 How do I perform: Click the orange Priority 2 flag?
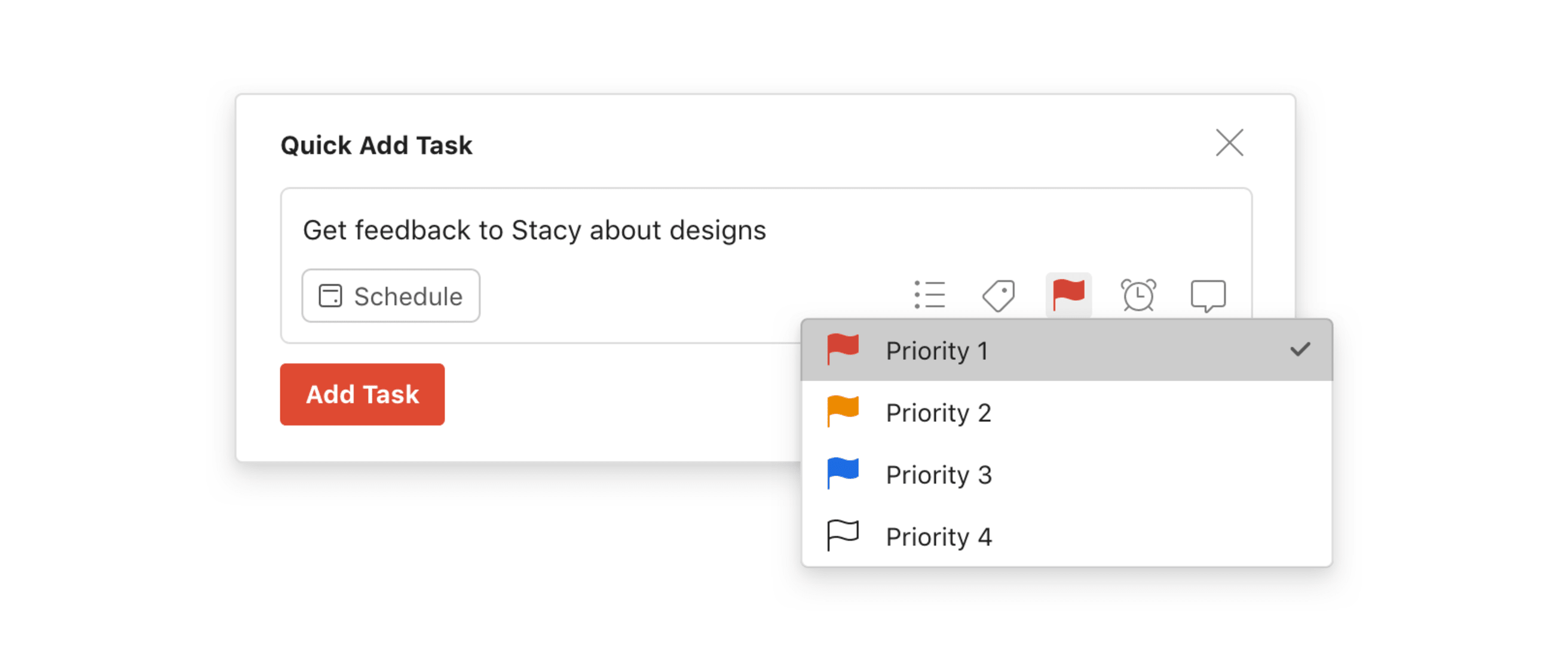click(x=843, y=411)
